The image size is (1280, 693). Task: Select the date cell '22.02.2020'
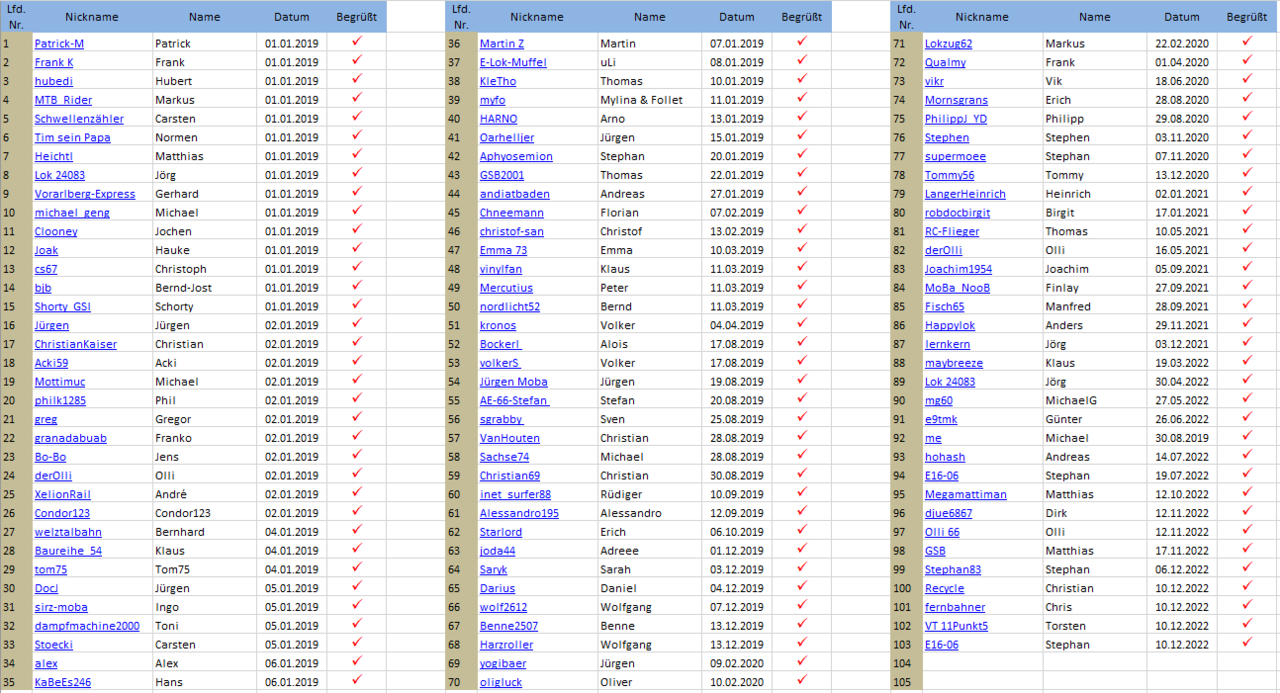pos(1182,44)
